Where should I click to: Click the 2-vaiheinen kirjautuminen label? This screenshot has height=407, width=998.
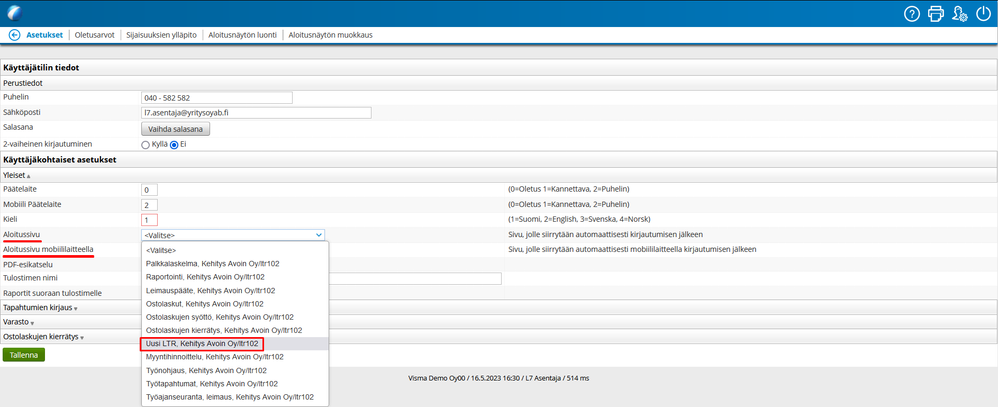pos(46,144)
